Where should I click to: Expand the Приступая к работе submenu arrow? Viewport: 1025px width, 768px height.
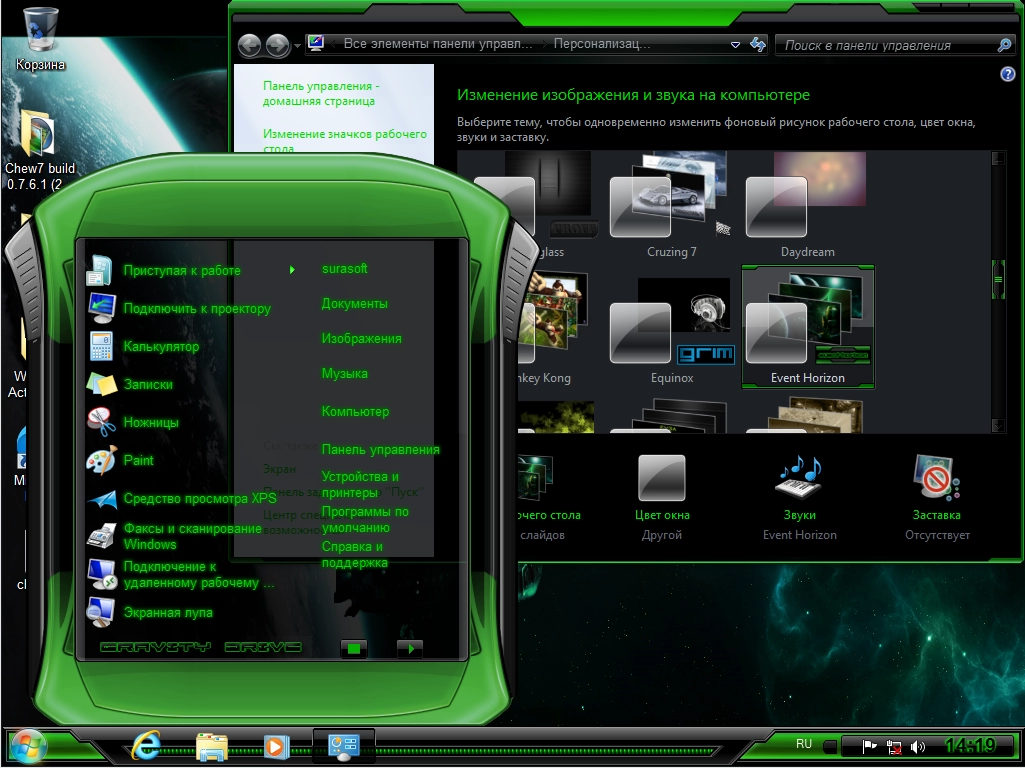tap(292, 270)
